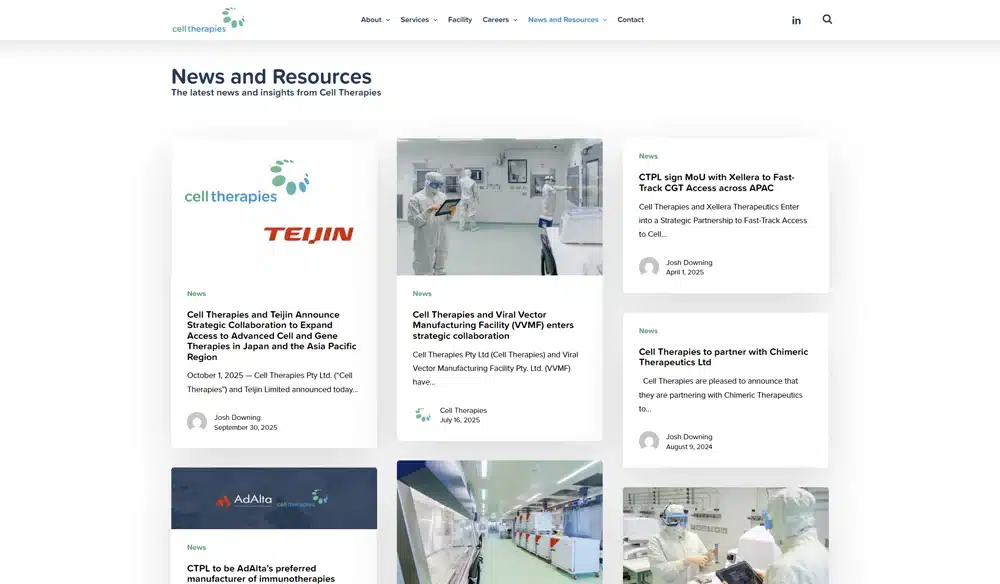This screenshot has height=584, width=1000.
Task: Open the News and Resources menu
Action: coord(567,20)
